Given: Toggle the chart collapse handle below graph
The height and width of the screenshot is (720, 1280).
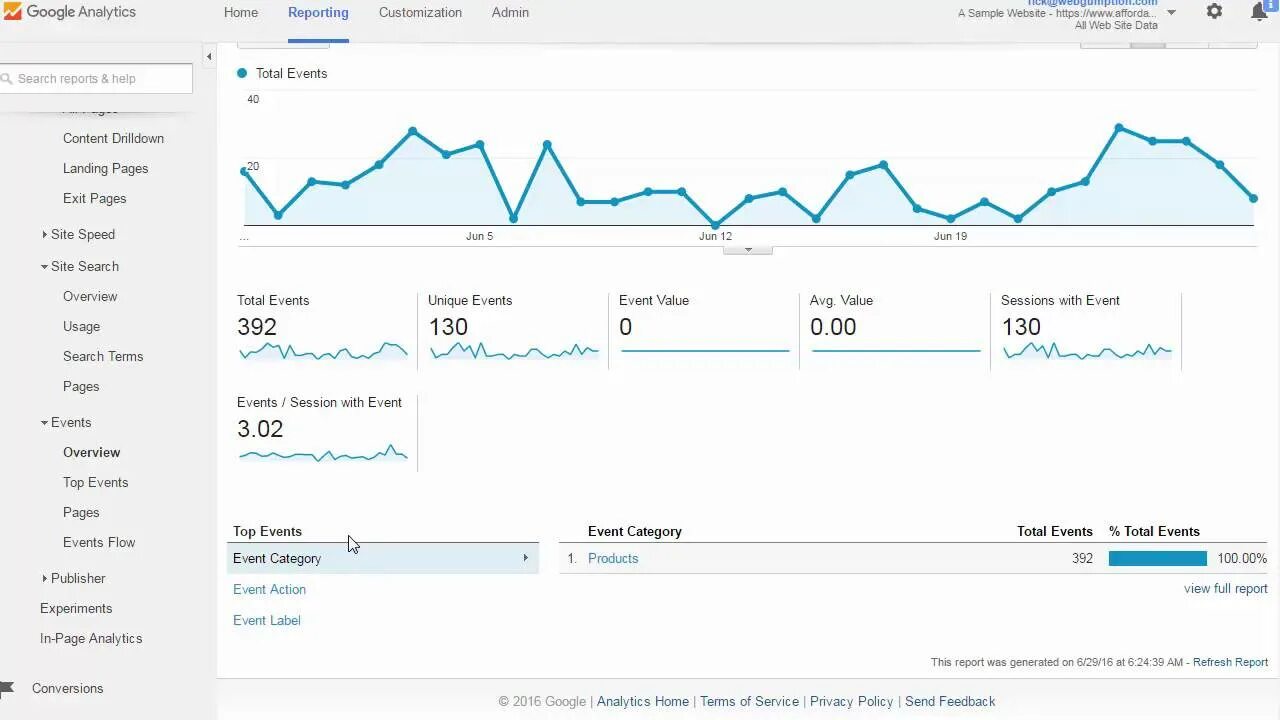Looking at the screenshot, I should [748, 250].
